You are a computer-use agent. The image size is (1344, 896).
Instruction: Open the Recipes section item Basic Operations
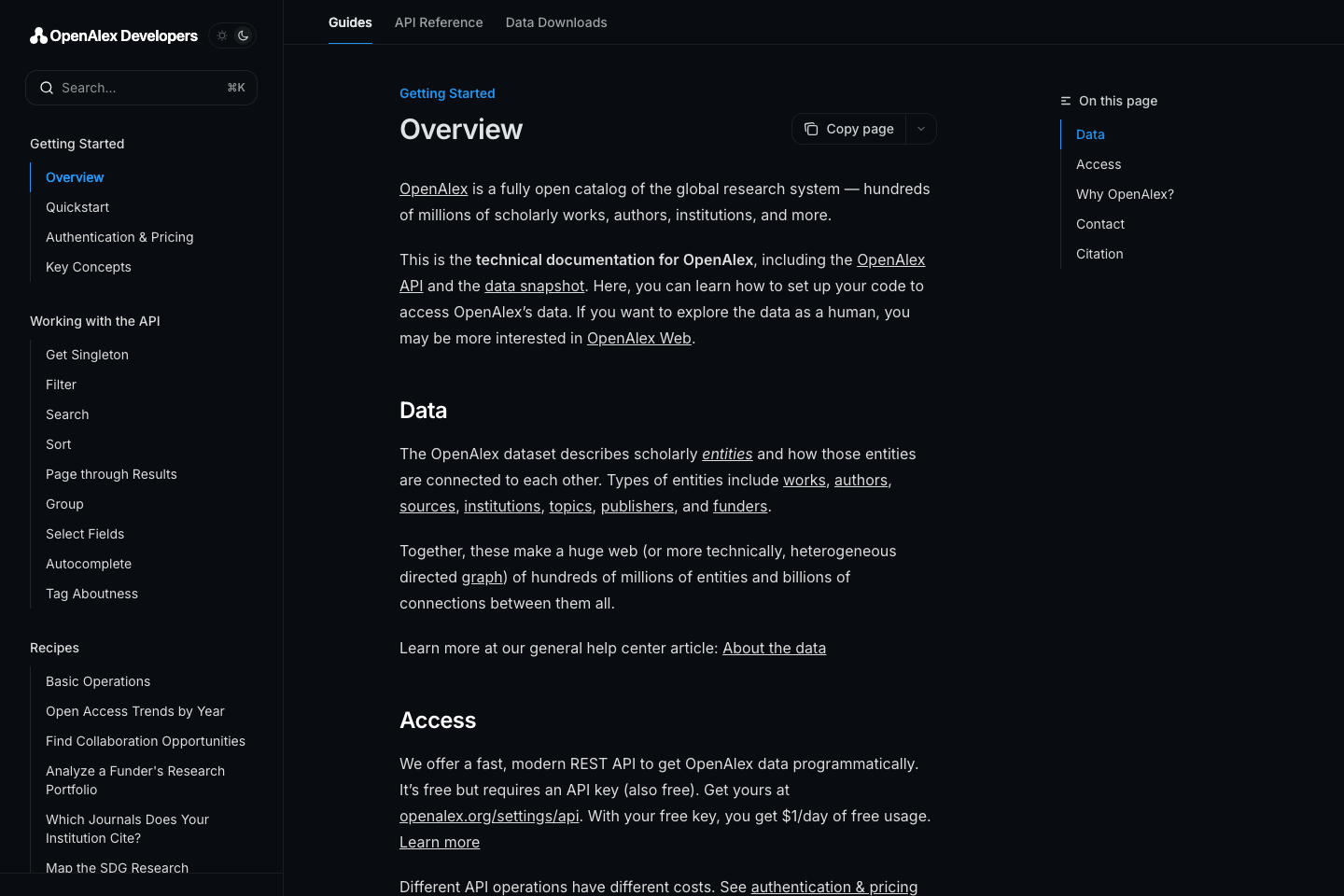tap(98, 681)
